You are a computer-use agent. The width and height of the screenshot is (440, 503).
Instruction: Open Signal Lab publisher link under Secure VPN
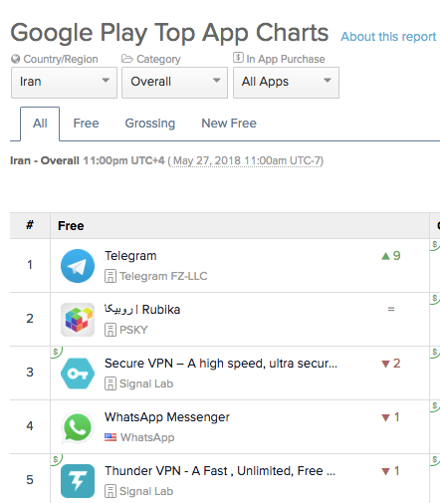coord(146,384)
